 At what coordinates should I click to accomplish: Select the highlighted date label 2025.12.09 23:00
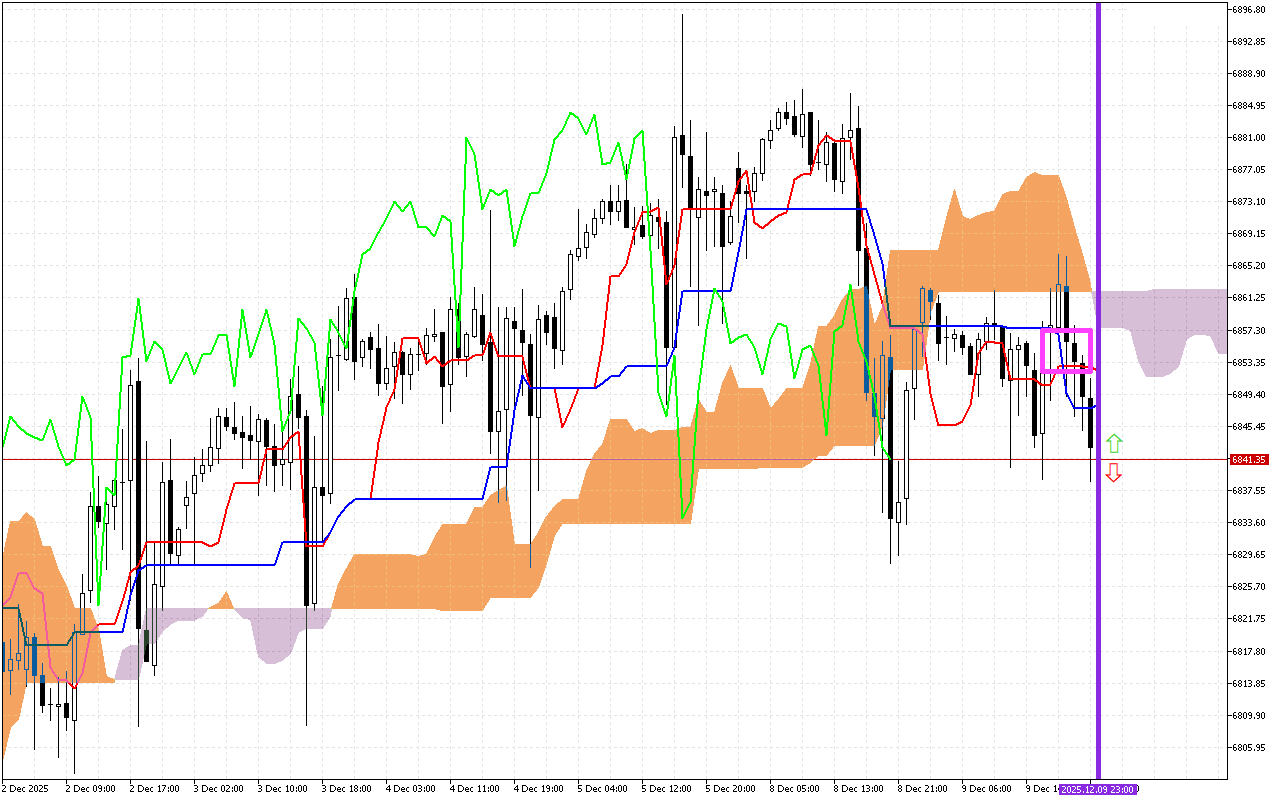click(1098, 790)
